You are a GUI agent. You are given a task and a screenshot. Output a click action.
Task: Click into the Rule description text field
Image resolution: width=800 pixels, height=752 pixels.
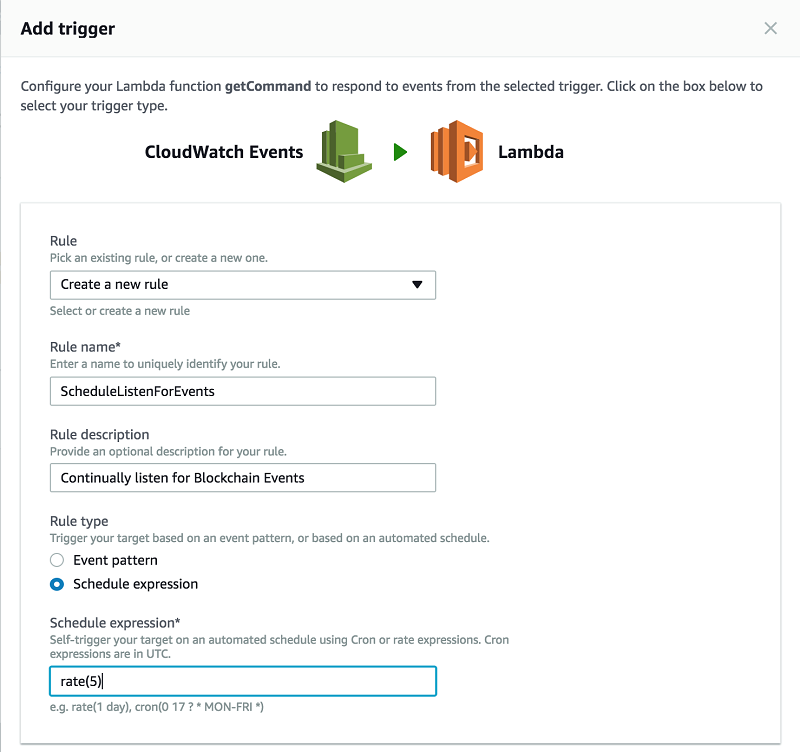click(243, 478)
